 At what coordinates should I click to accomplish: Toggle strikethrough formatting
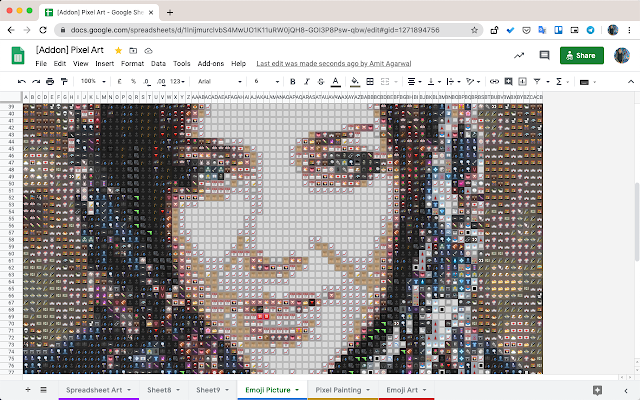[x=321, y=82]
